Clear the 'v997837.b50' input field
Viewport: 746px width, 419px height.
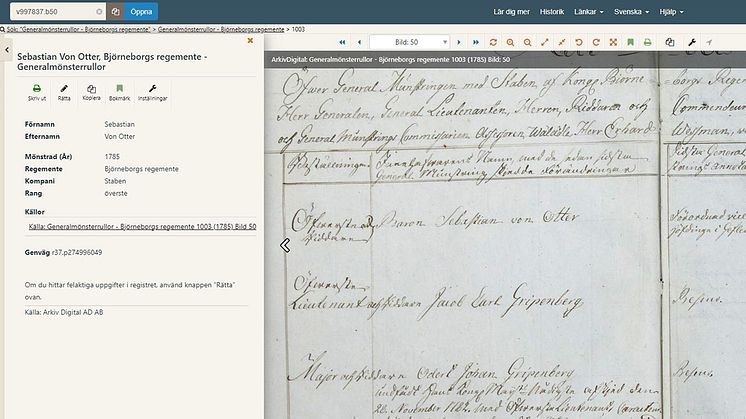pyautogui.click(x=99, y=12)
